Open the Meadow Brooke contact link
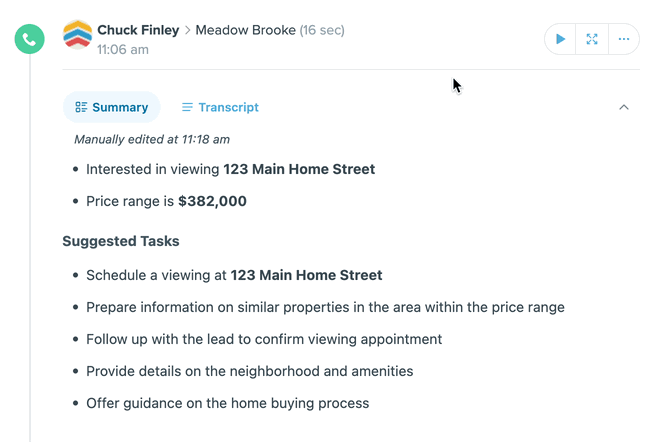 tap(245, 30)
